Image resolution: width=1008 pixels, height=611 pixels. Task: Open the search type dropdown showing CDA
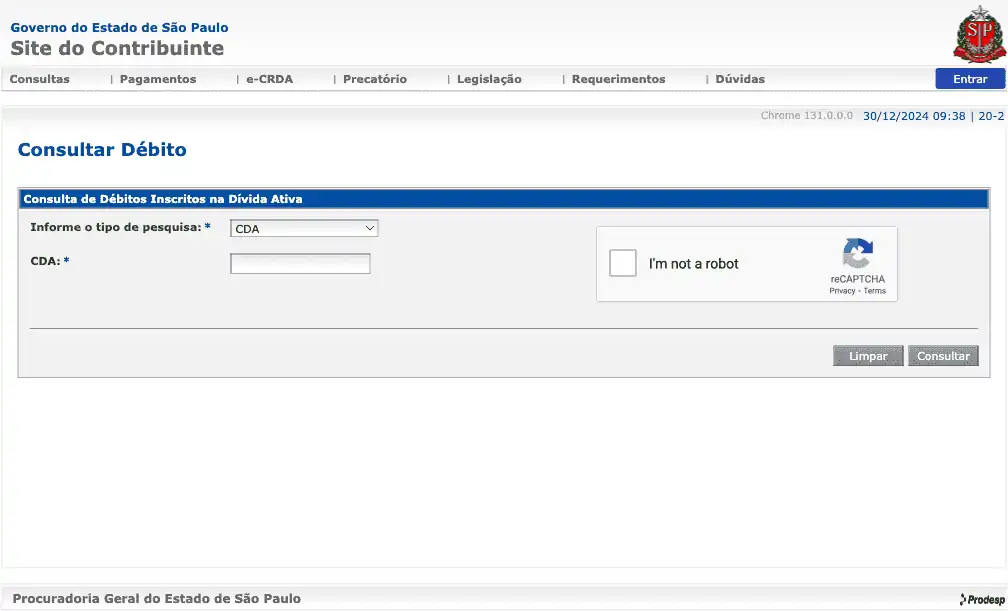[304, 229]
